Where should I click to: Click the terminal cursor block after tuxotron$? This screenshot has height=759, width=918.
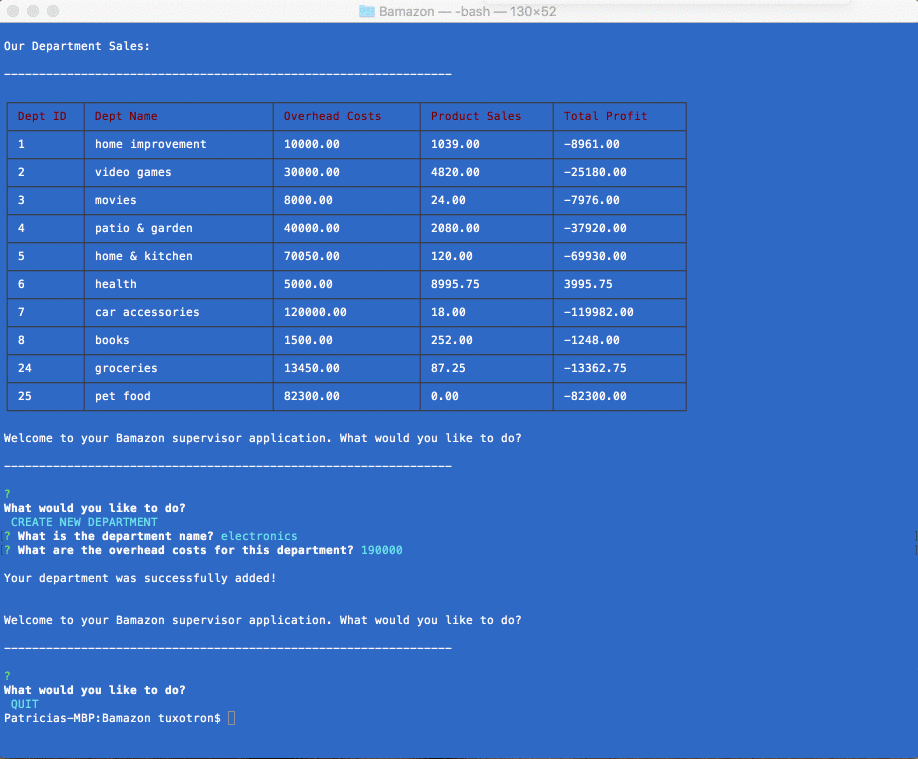(x=231, y=718)
